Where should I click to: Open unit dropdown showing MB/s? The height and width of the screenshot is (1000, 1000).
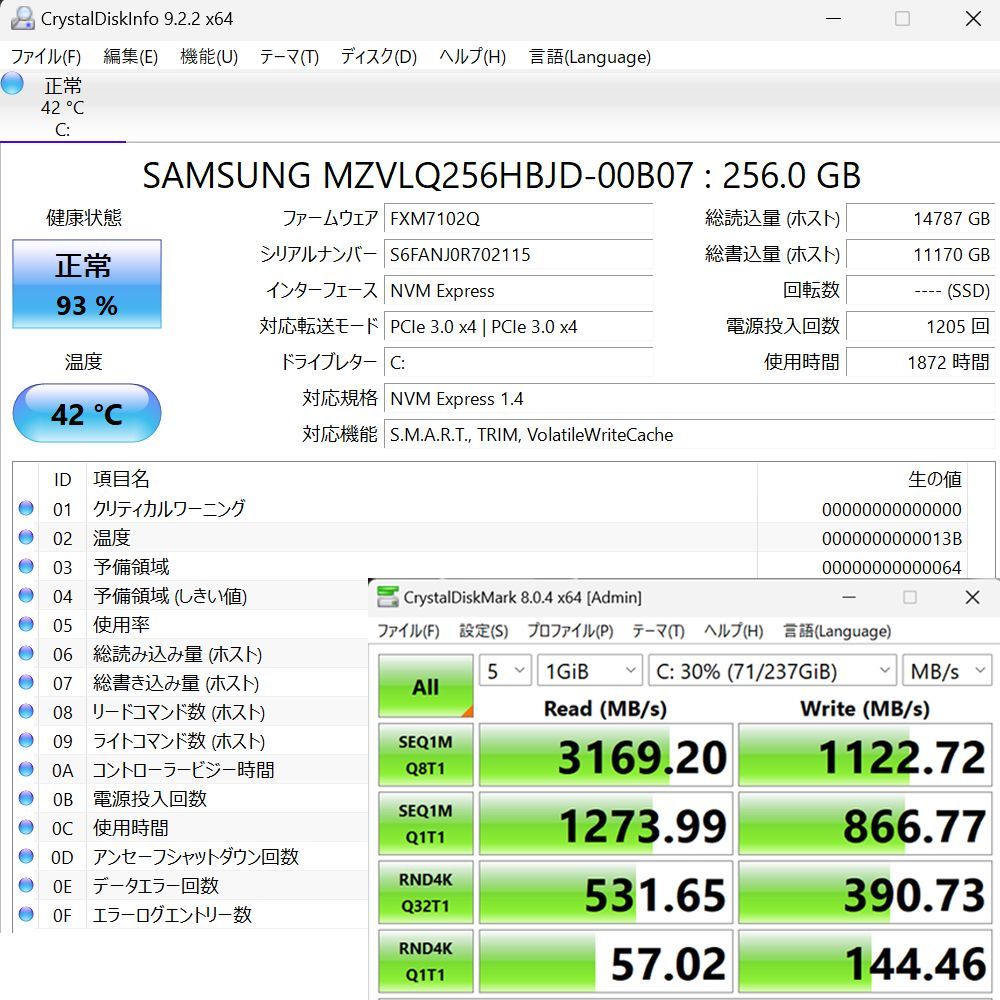(x=947, y=671)
